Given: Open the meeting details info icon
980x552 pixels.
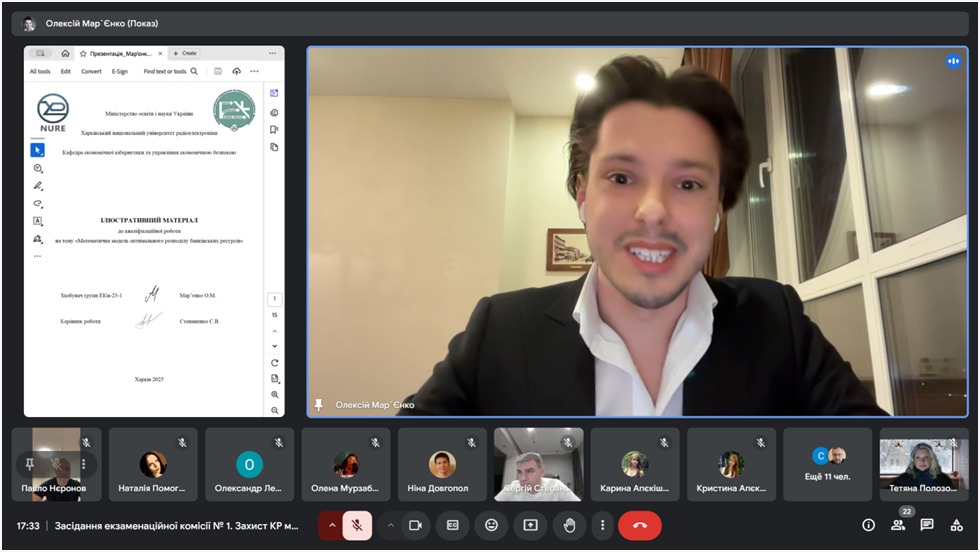Looking at the screenshot, I should click(868, 525).
